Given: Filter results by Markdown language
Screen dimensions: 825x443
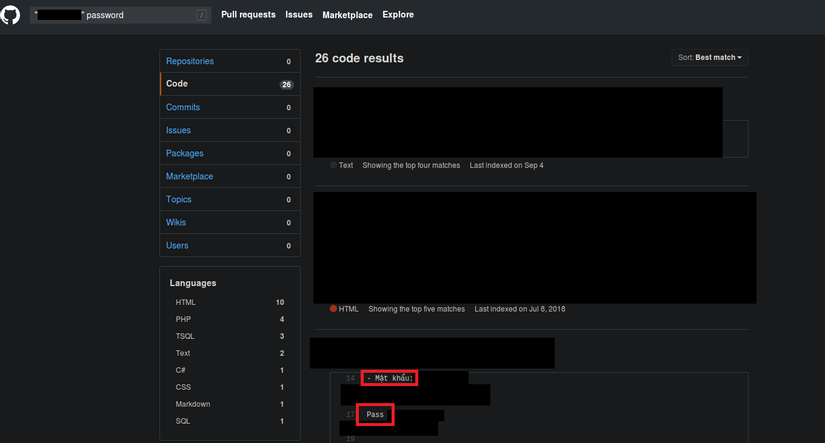Looking at the screenshot, I should pos(230,404).
